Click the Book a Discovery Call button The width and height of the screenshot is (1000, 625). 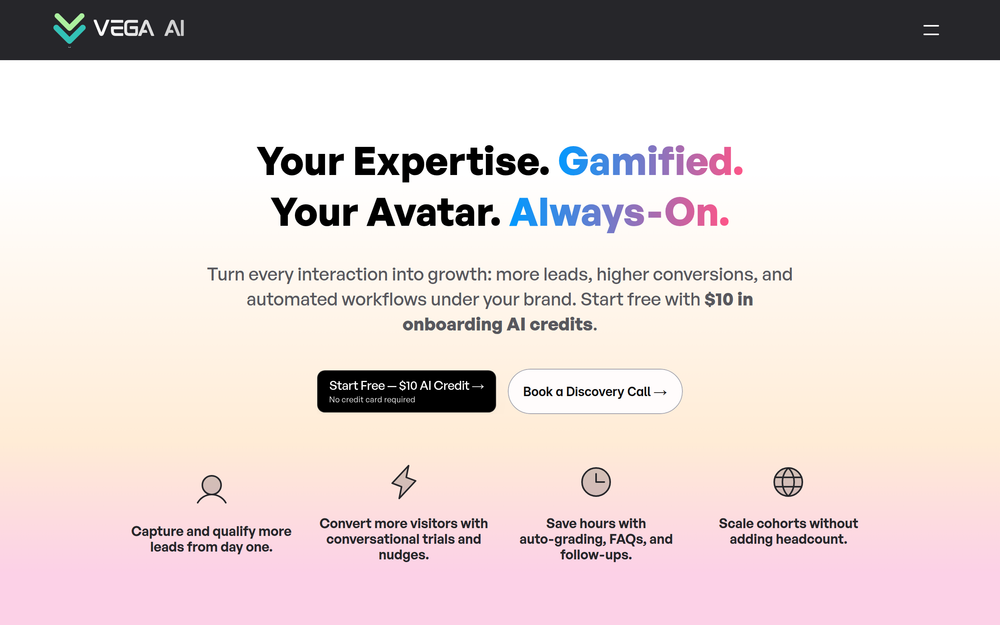click(595, 391)
